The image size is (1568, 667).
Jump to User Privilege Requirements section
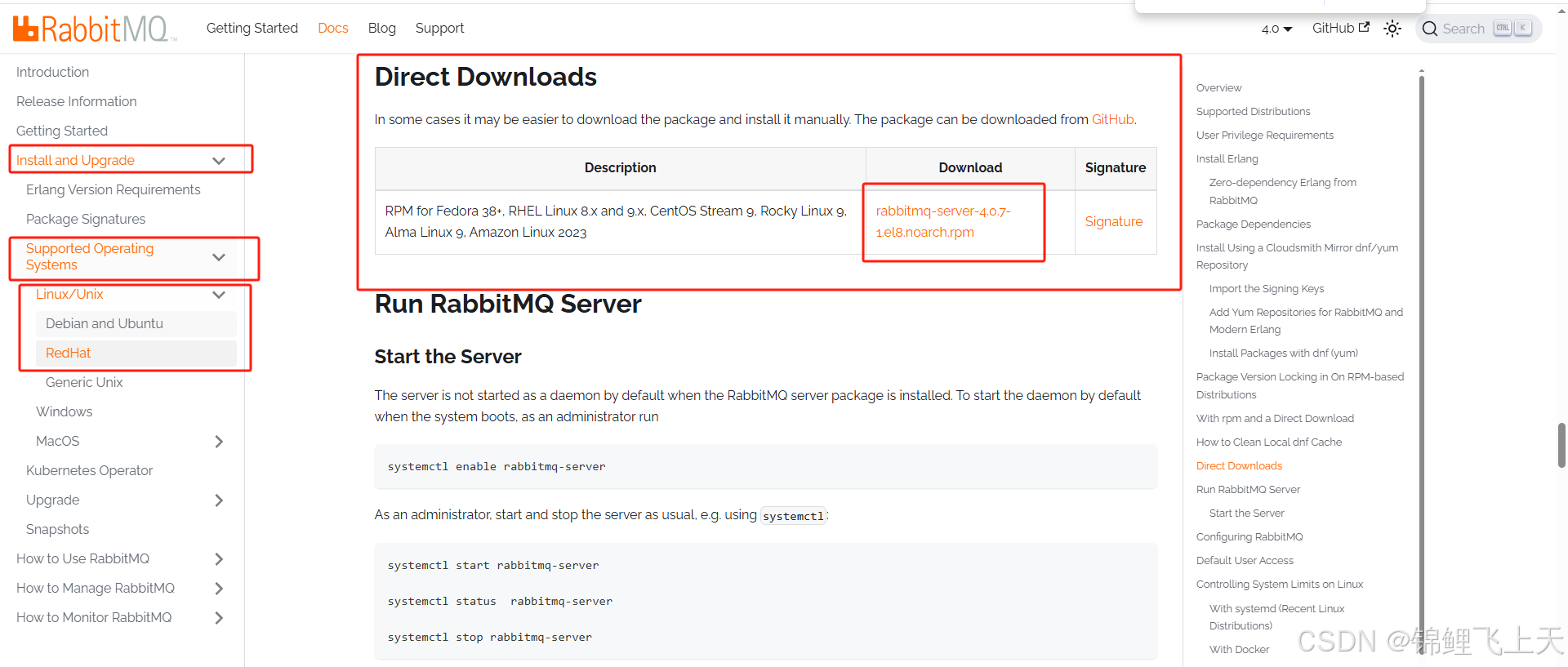tap(1265, 135)
